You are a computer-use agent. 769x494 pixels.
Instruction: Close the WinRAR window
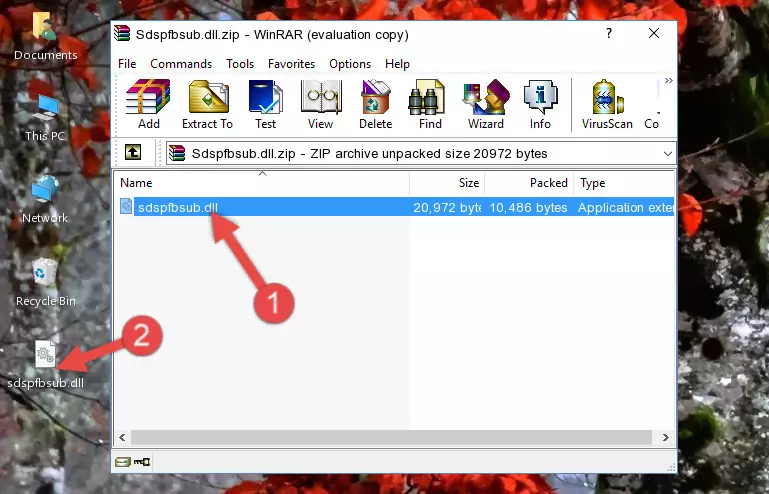(x=654, y=33)
